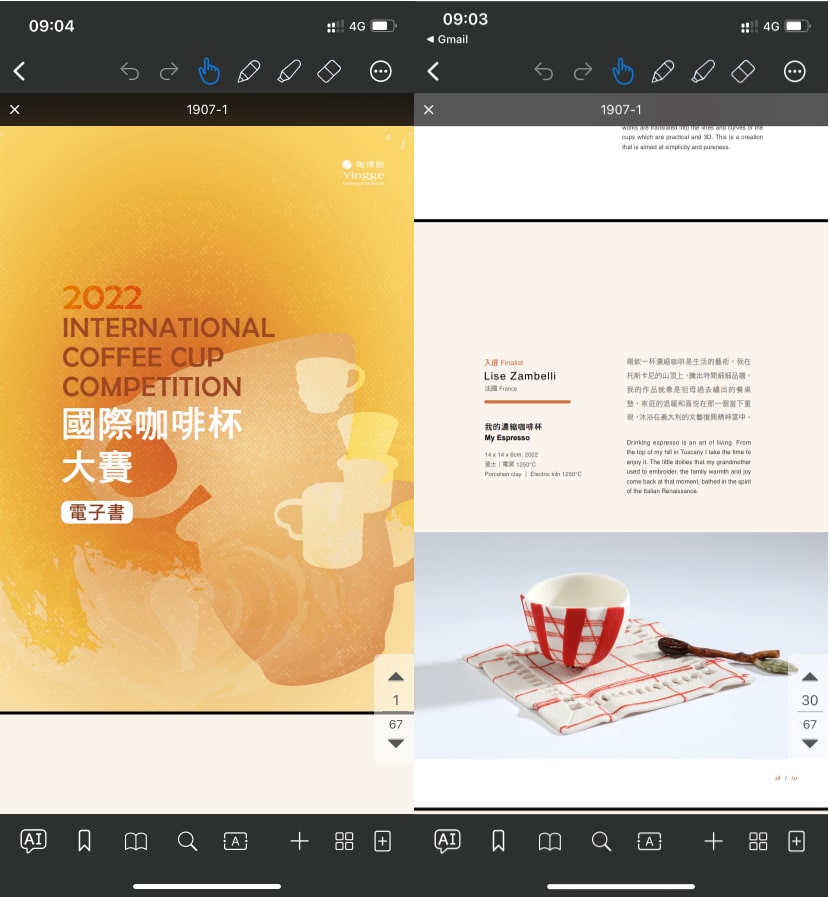Tap the plus add icon in right phone

[713, 841]
